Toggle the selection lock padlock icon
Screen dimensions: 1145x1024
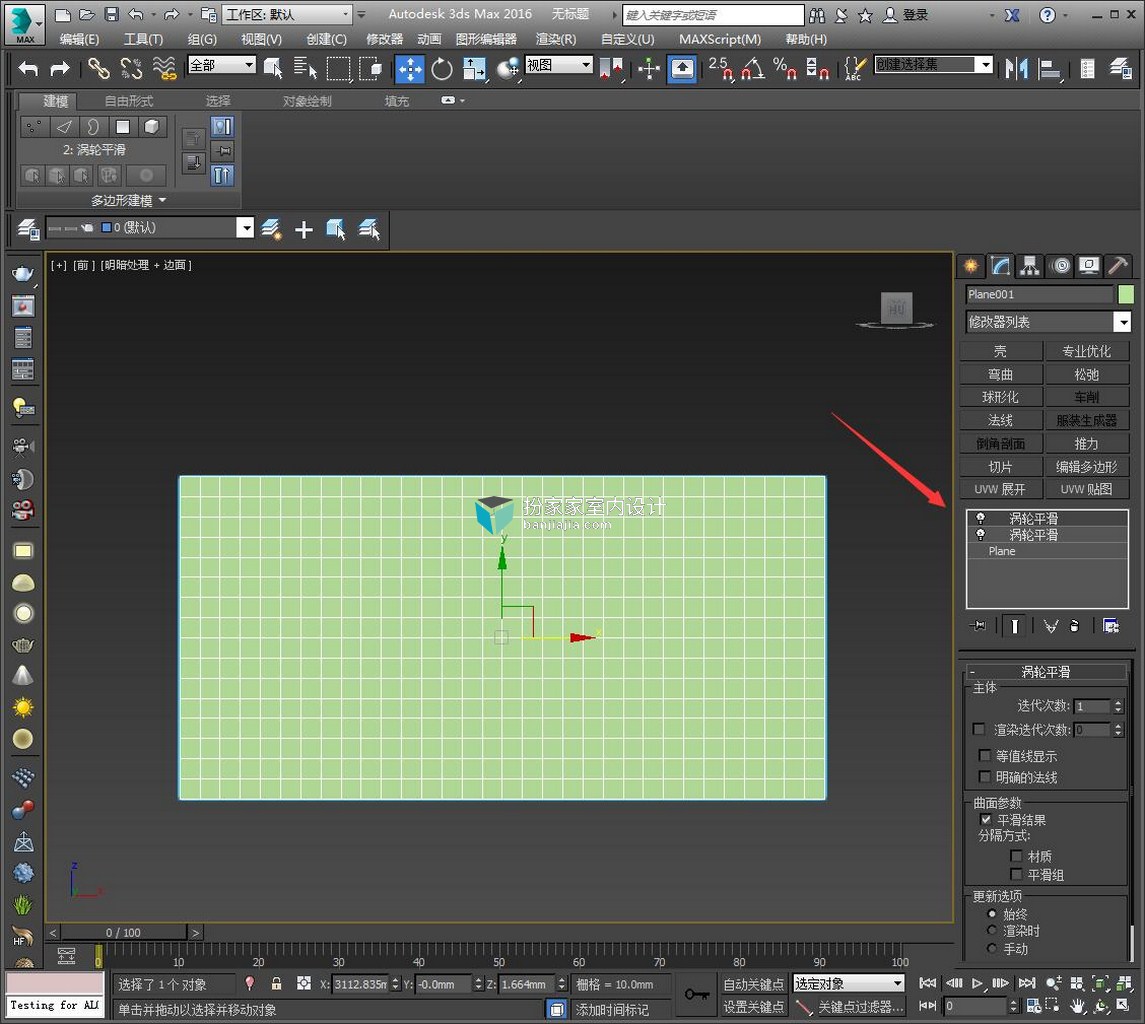point(276,984)
